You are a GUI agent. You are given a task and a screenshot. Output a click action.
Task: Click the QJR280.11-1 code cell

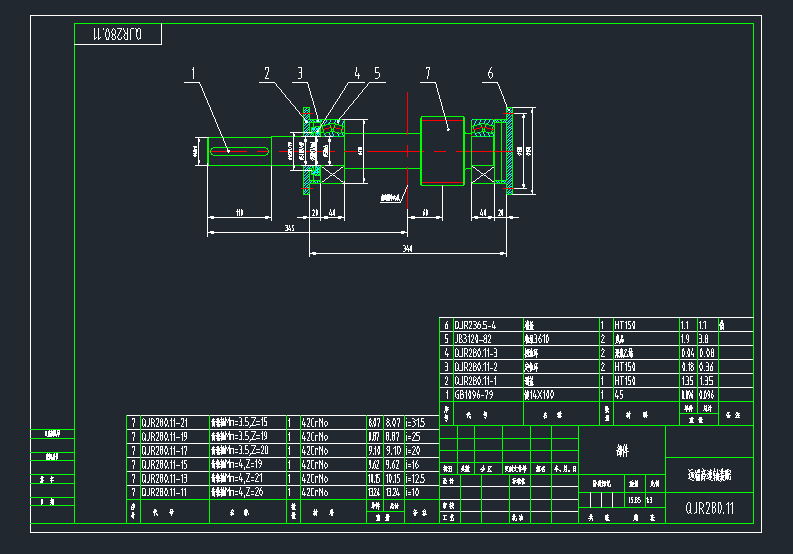[x=489, y=380]
